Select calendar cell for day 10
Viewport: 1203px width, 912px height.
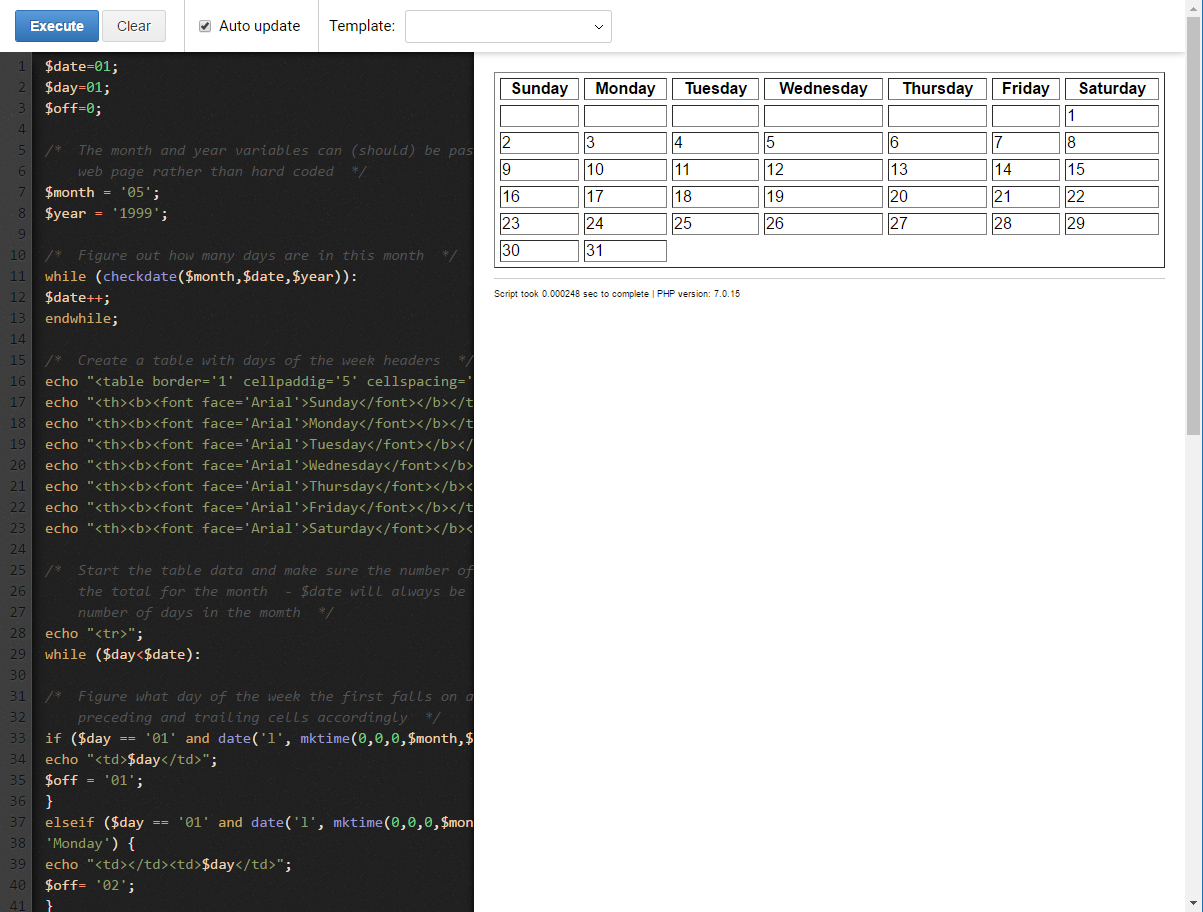coord(625,170)
